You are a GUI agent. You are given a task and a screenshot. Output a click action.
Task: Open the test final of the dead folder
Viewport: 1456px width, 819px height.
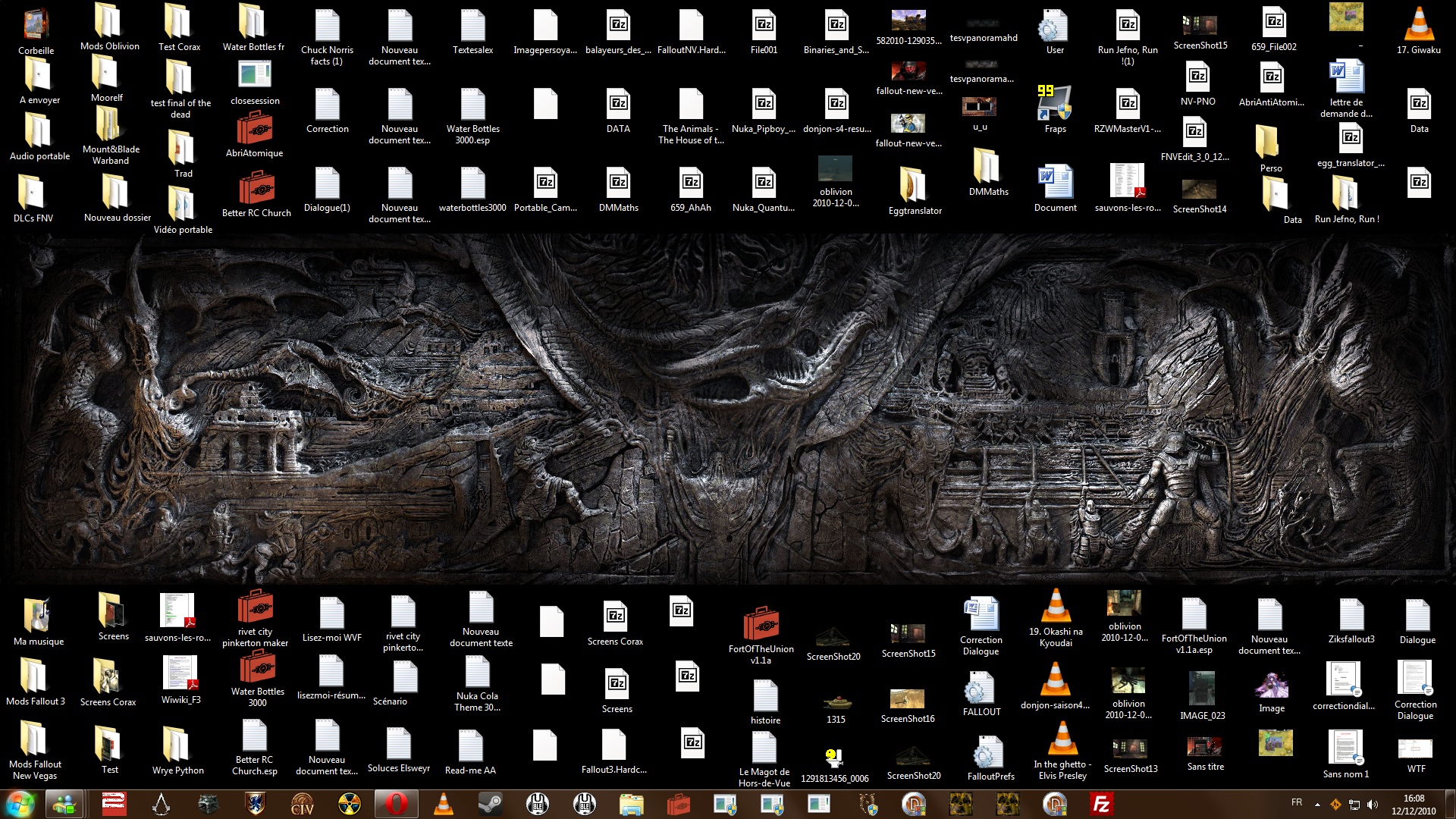(x=180, y=89)
